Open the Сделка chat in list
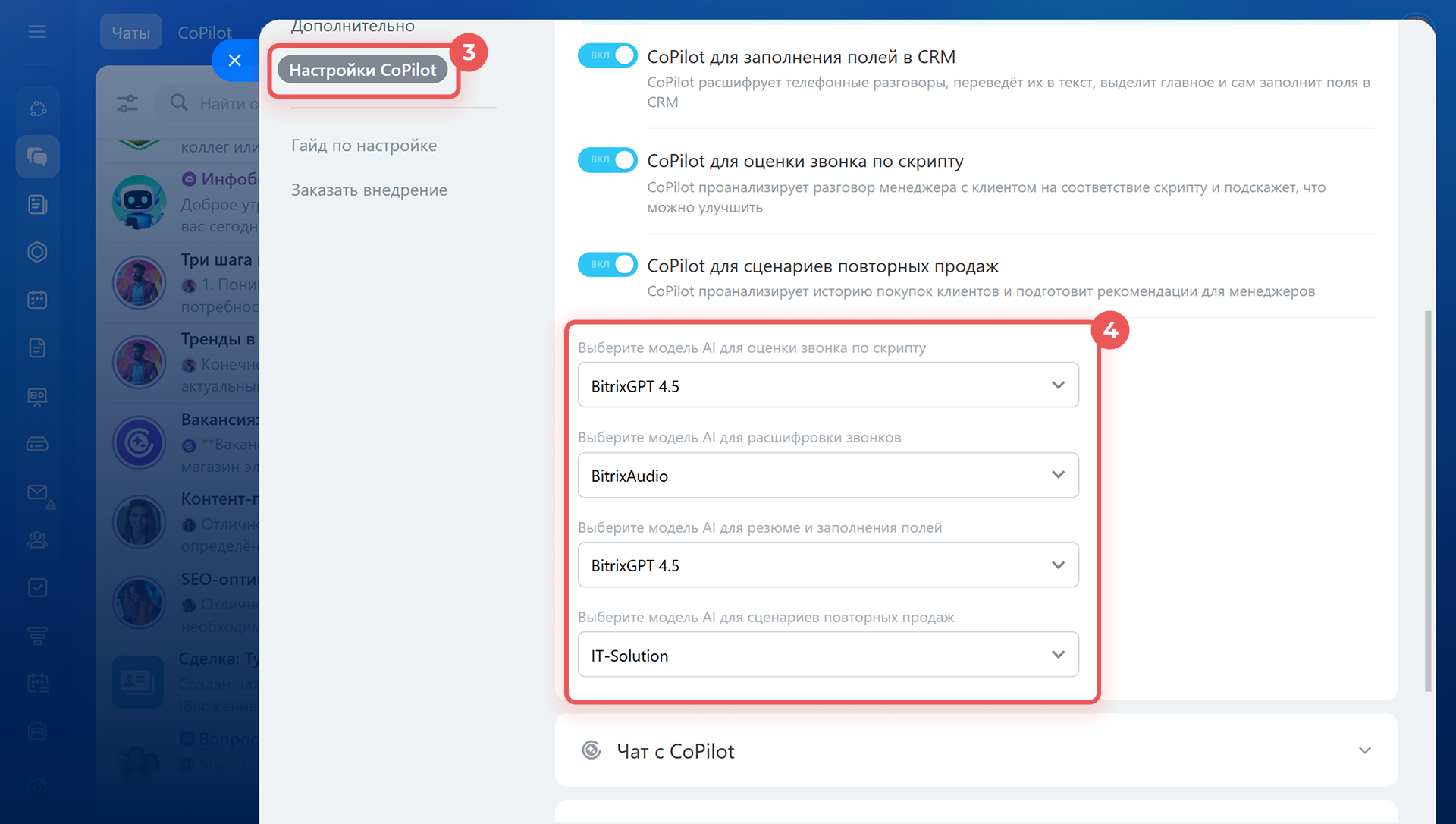The width and height of the screenshot is (1456, 824). pos(182,681)
